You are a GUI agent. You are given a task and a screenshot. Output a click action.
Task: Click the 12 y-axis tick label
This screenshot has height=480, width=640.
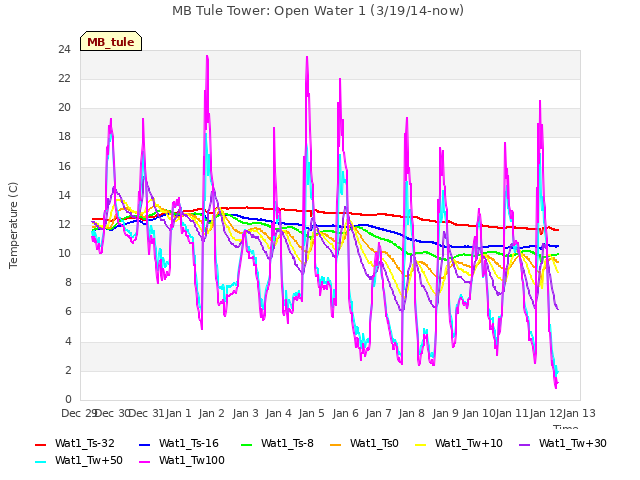[65, 224]
